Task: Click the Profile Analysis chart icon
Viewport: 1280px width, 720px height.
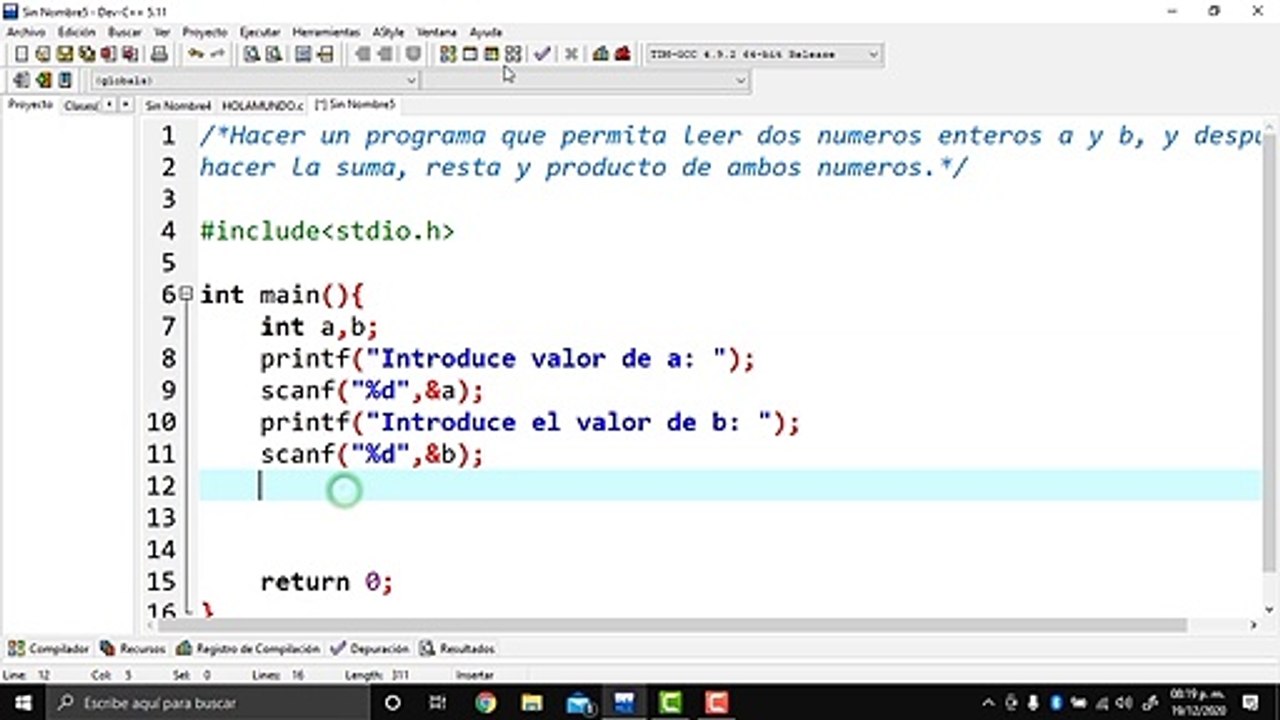Action: tap(600, 54)
